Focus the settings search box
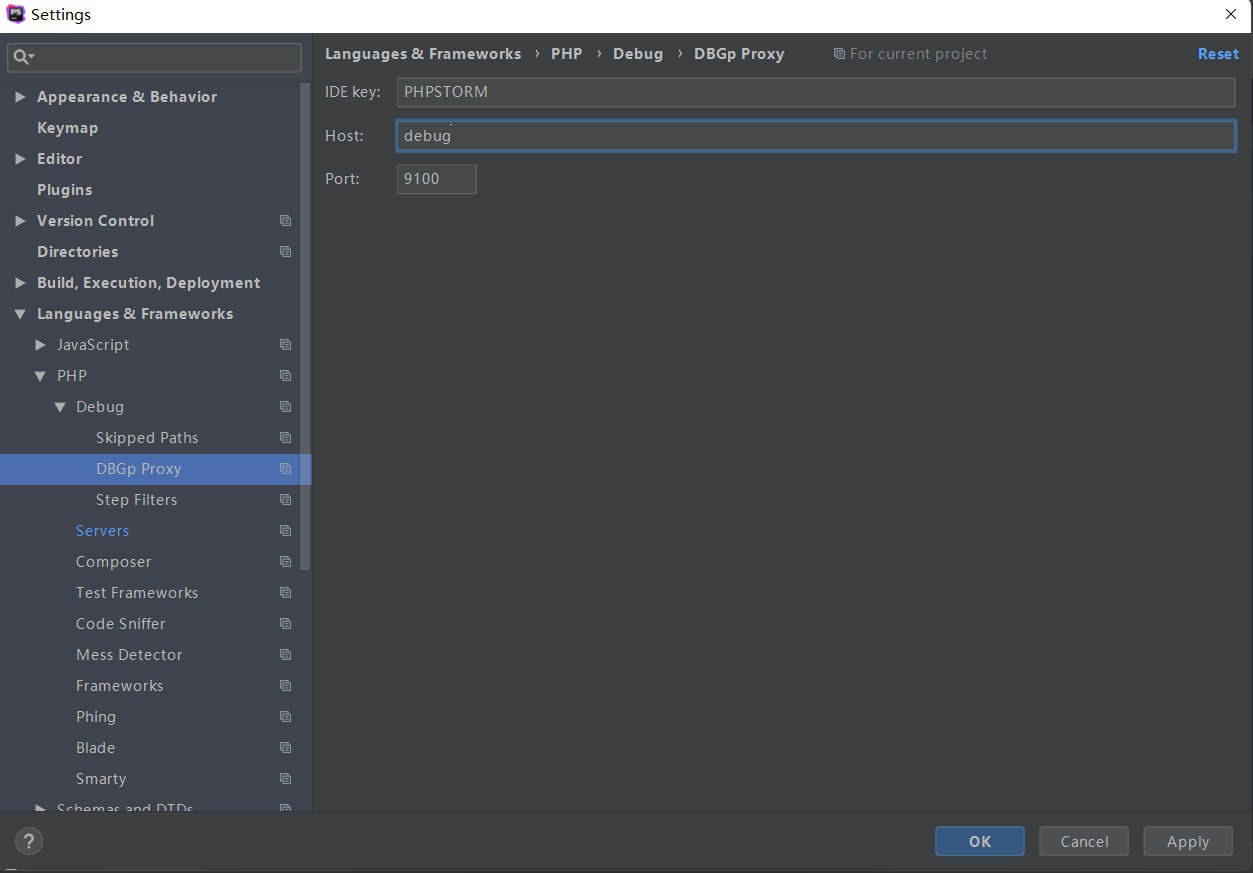Viewport: 1253px width, 873px height. [154, 58]
